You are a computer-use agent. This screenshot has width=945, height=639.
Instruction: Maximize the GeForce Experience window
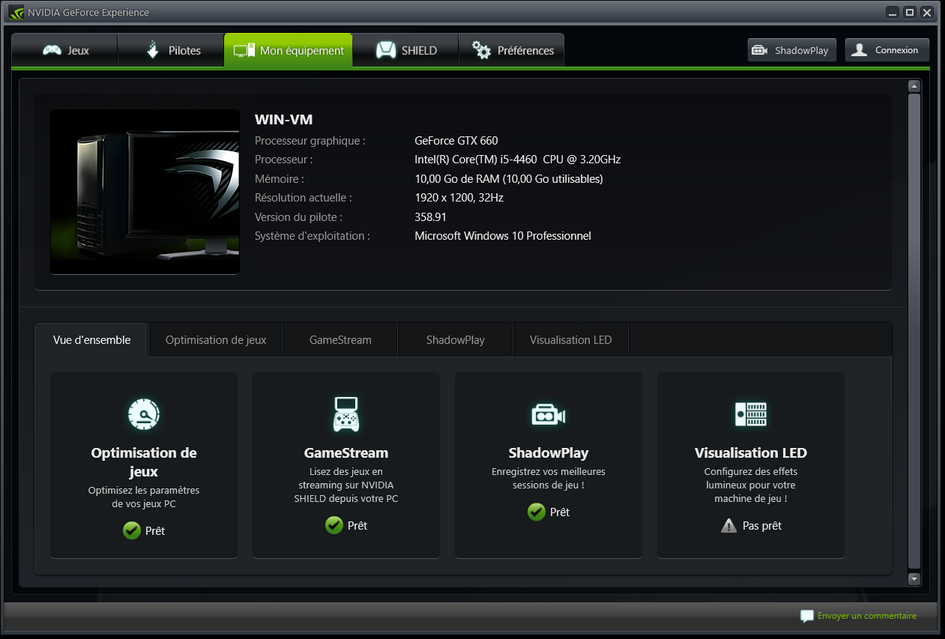pos(909,12)
